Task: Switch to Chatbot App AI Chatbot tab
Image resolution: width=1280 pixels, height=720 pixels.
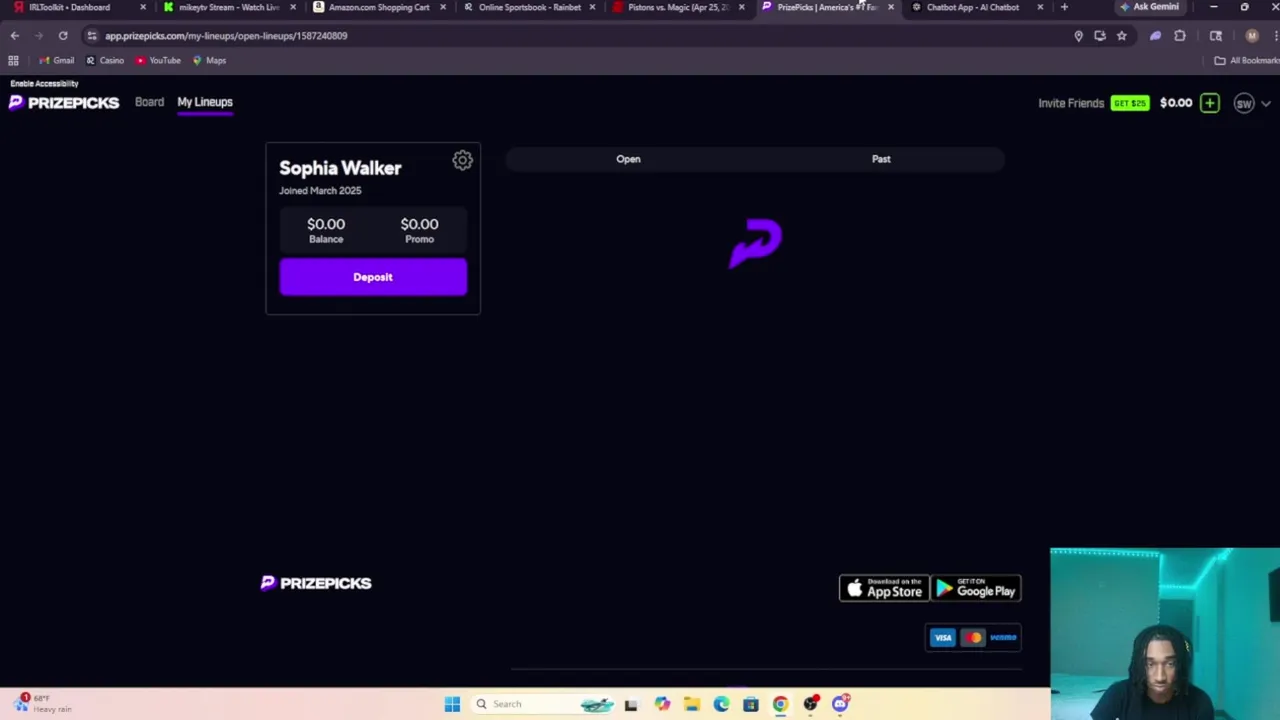Action: coord(972,7)
